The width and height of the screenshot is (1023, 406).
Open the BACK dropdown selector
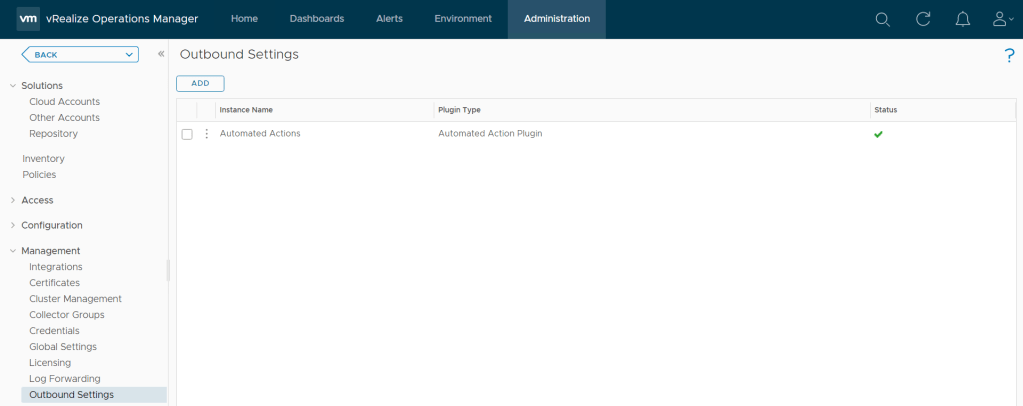pos(79,54)
